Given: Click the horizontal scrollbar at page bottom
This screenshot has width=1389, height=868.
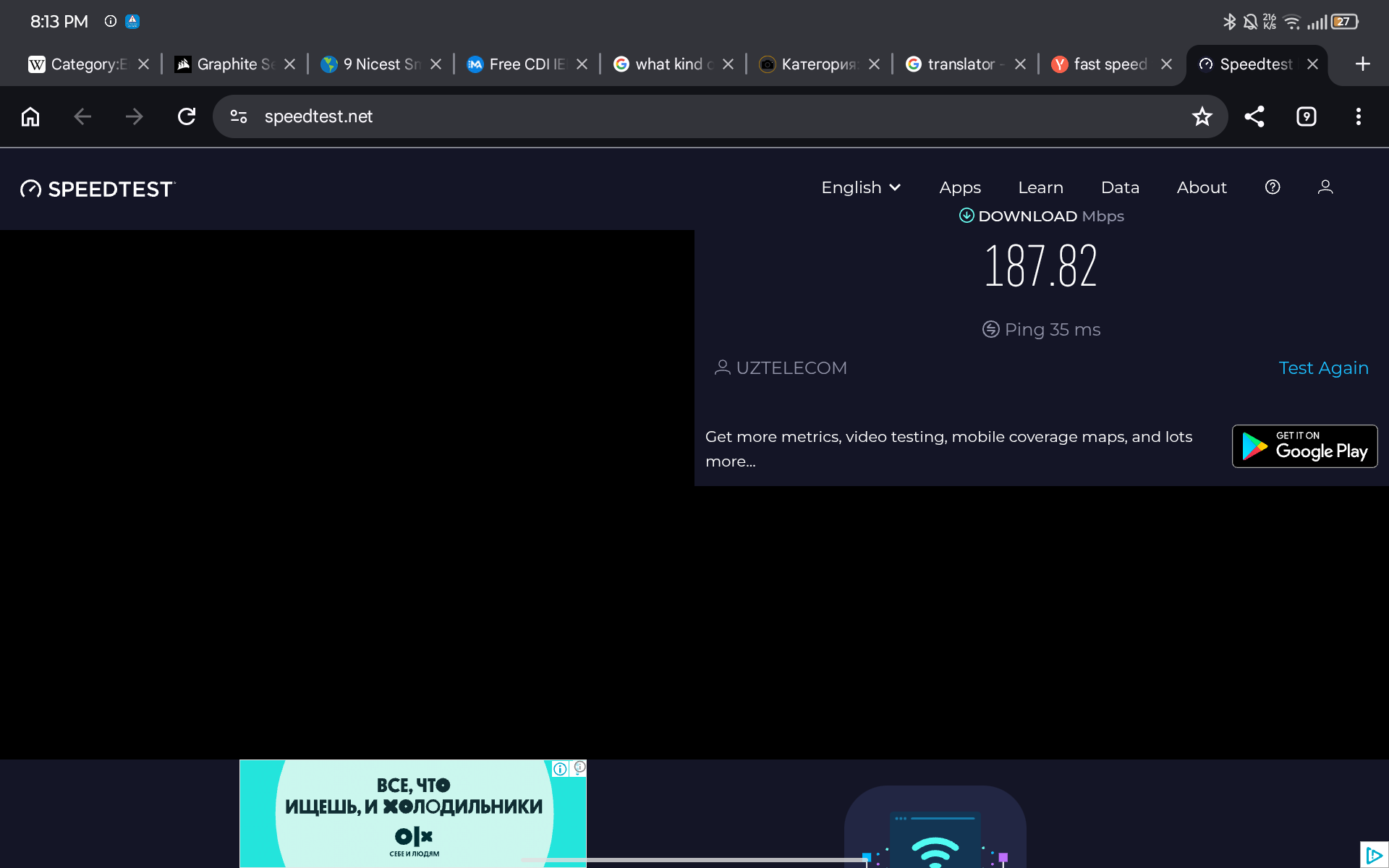Looking at the screenshot, I should (694, 860).
